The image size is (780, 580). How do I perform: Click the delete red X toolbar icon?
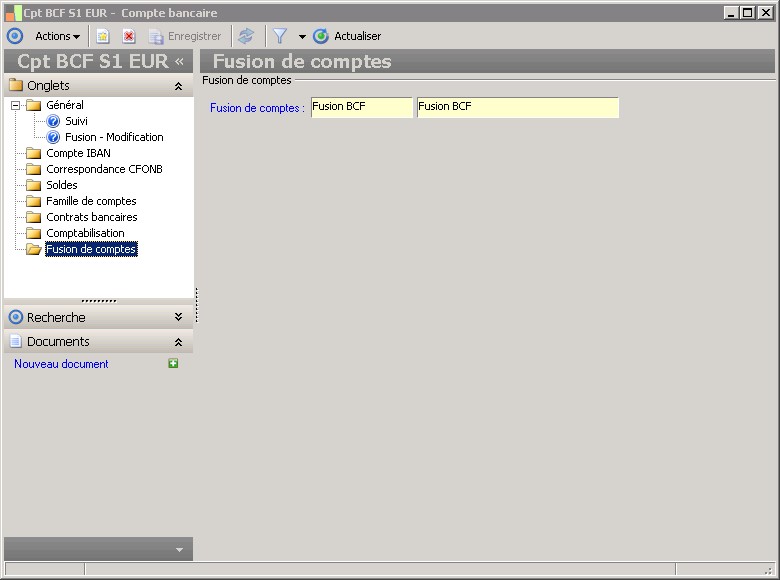[x=129, y=36]
